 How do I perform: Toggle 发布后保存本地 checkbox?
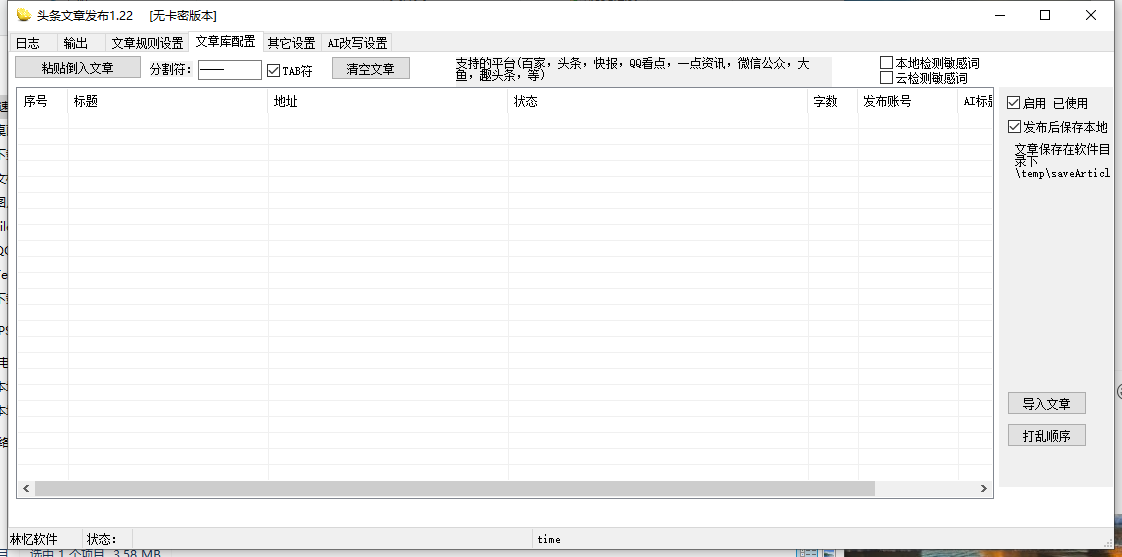pyautogui.click(x=1014, y=127)
